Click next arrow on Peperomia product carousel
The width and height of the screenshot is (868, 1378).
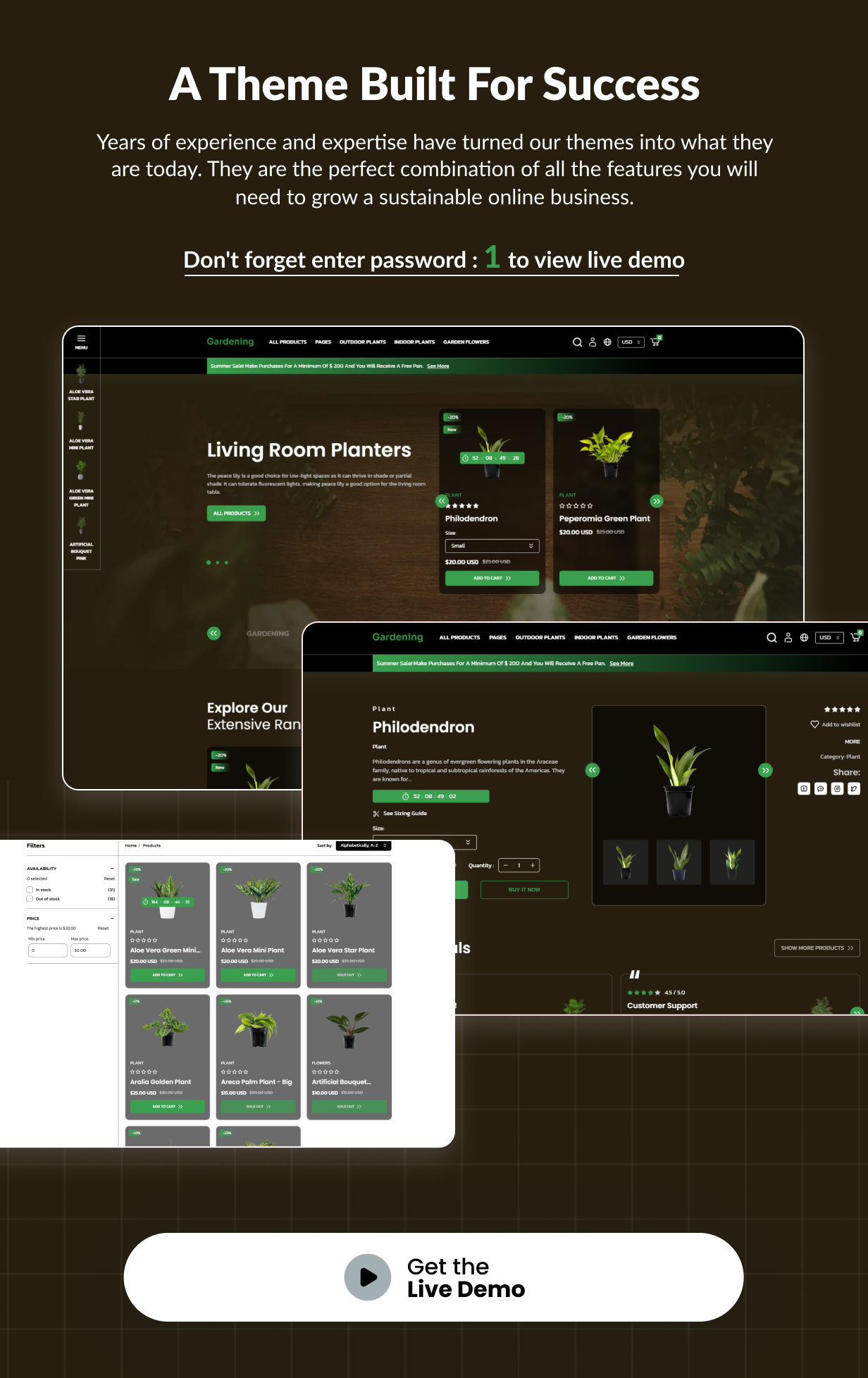point(657,501)
